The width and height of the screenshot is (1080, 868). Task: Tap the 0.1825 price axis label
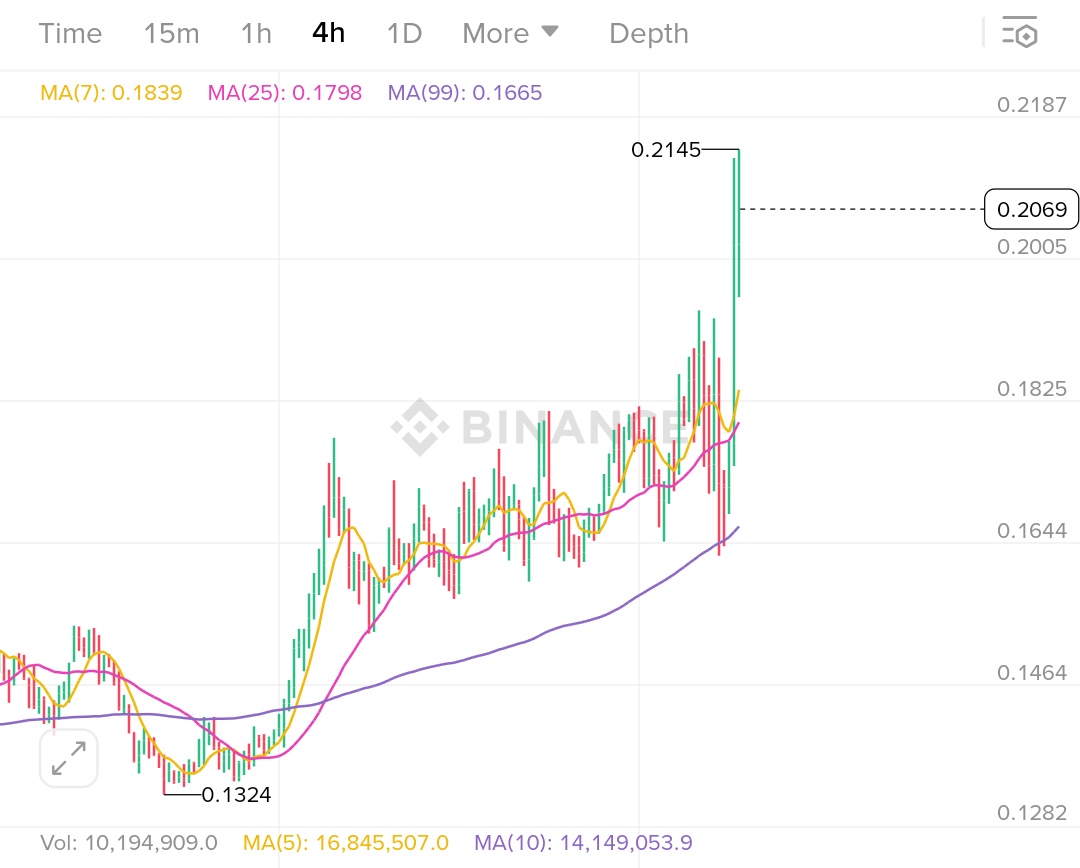tap(1032, 389)
